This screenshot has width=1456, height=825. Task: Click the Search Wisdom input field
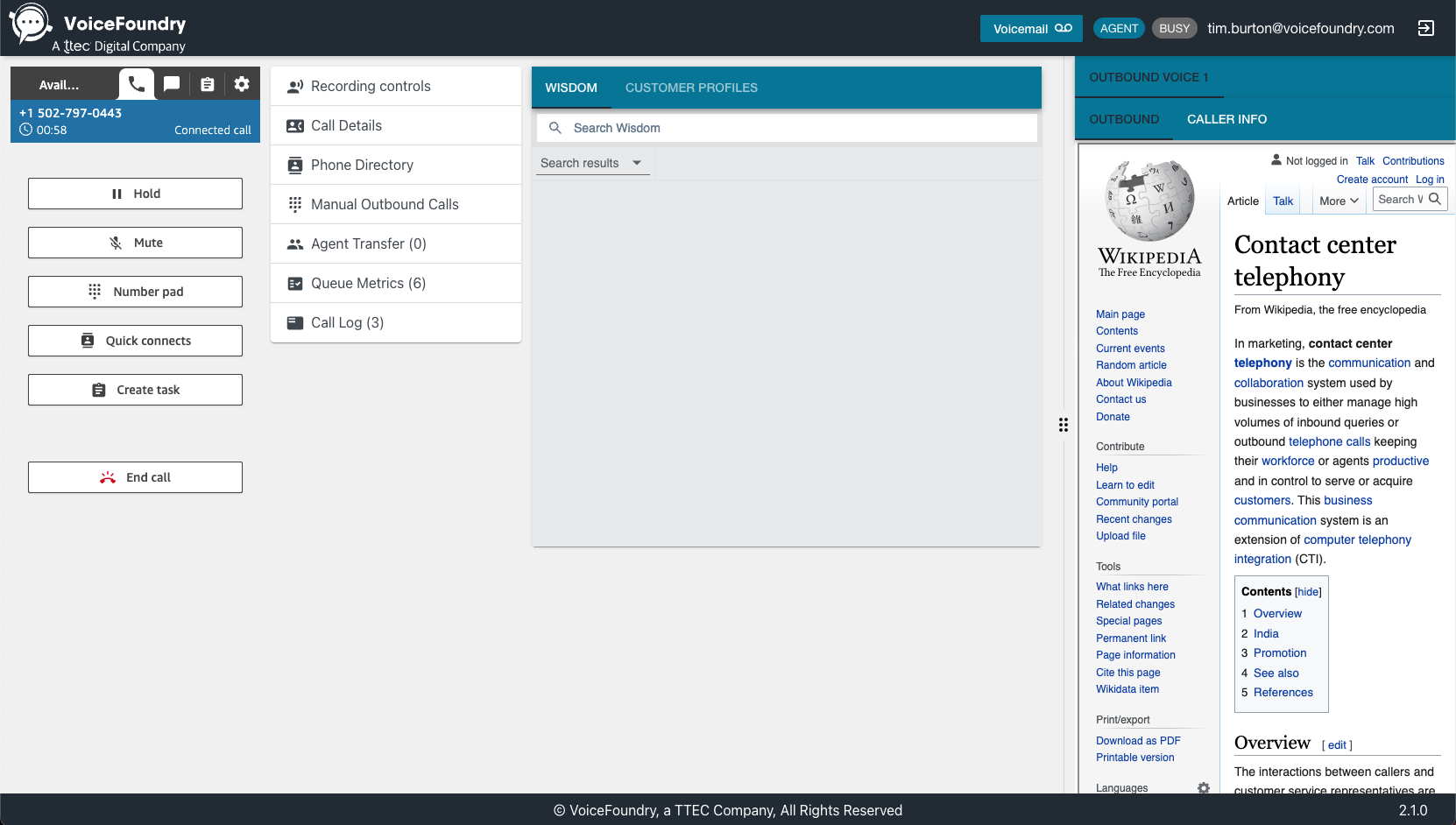(x=787, y=128)
